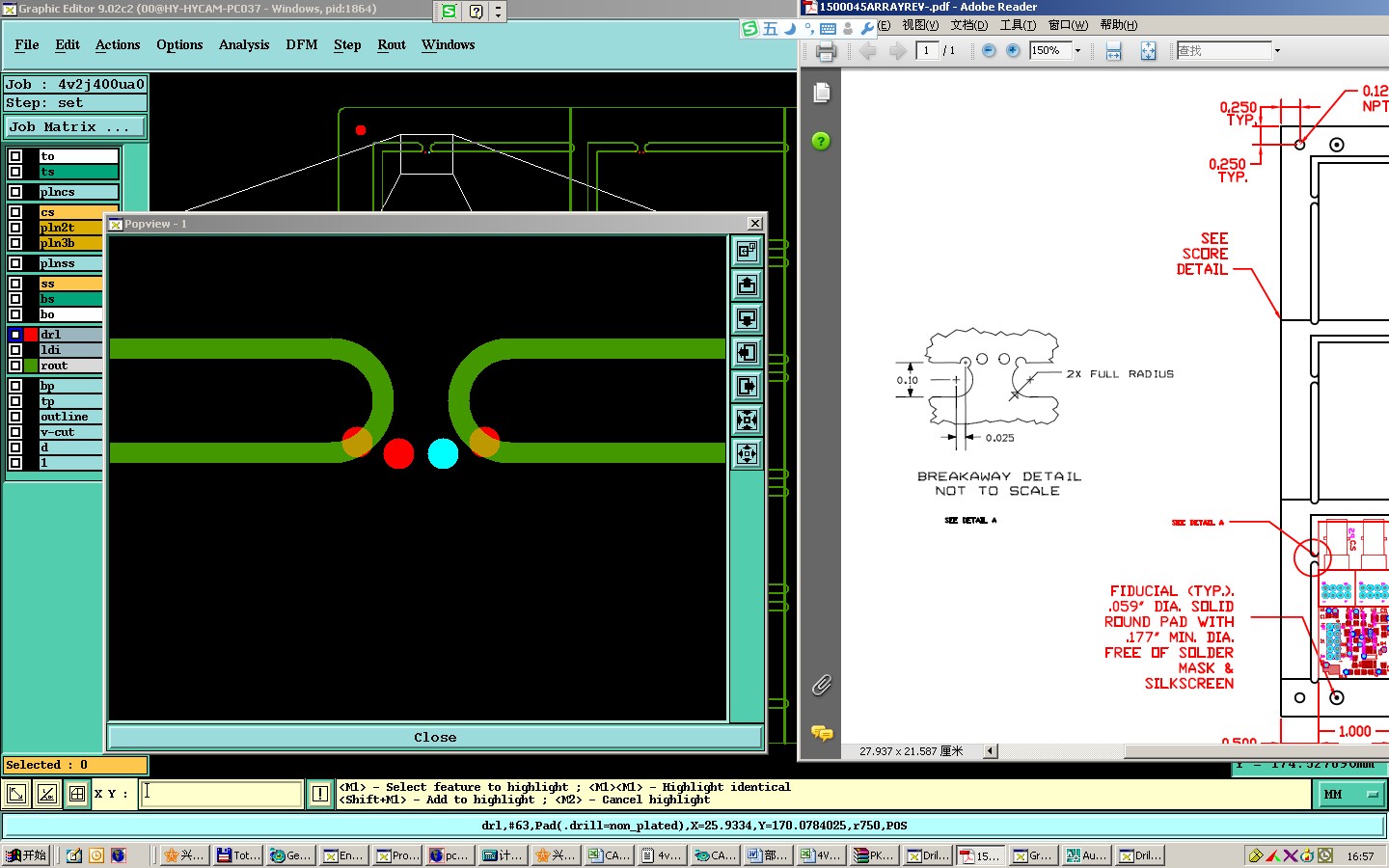Toggle the checkbox for layer to

[15, 156]
